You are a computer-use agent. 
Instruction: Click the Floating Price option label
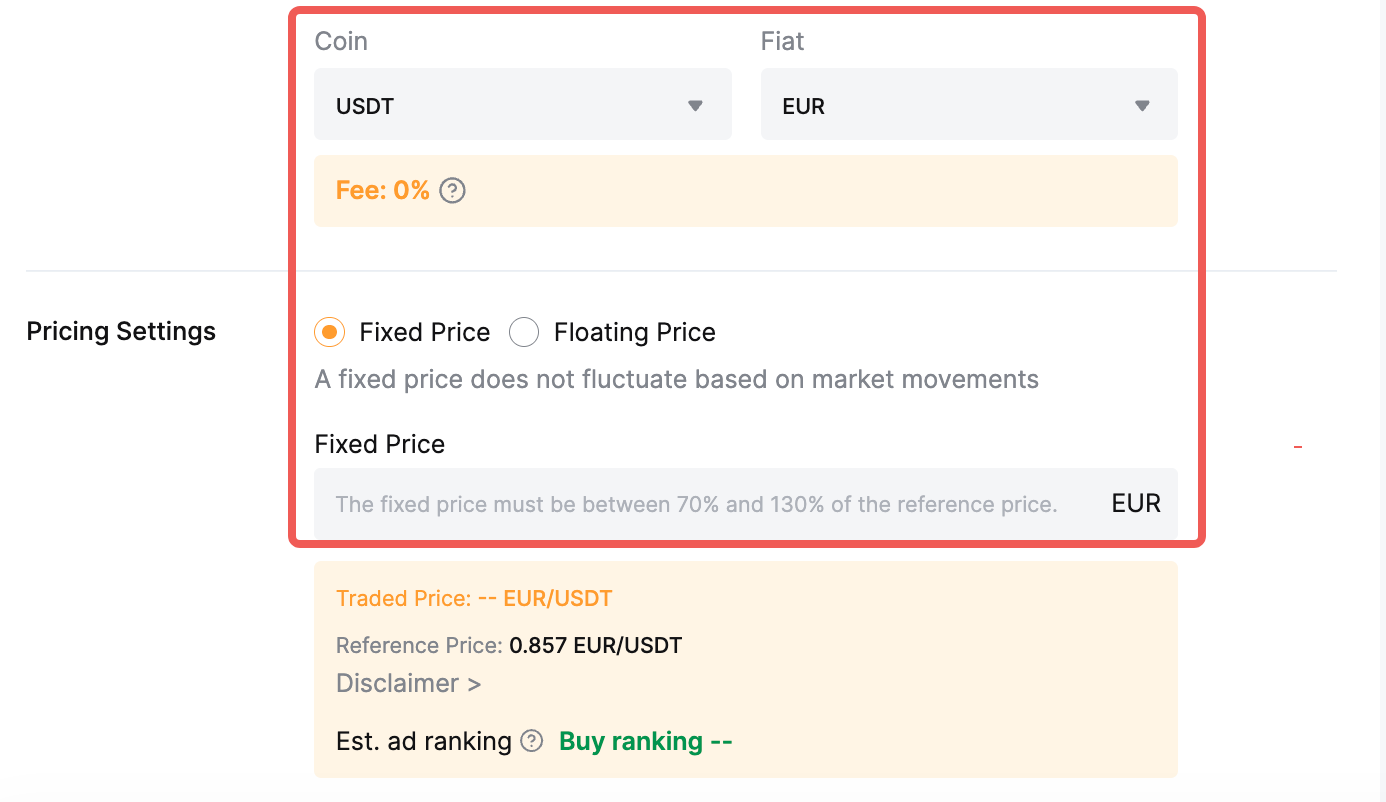click(x=634, y=332)
